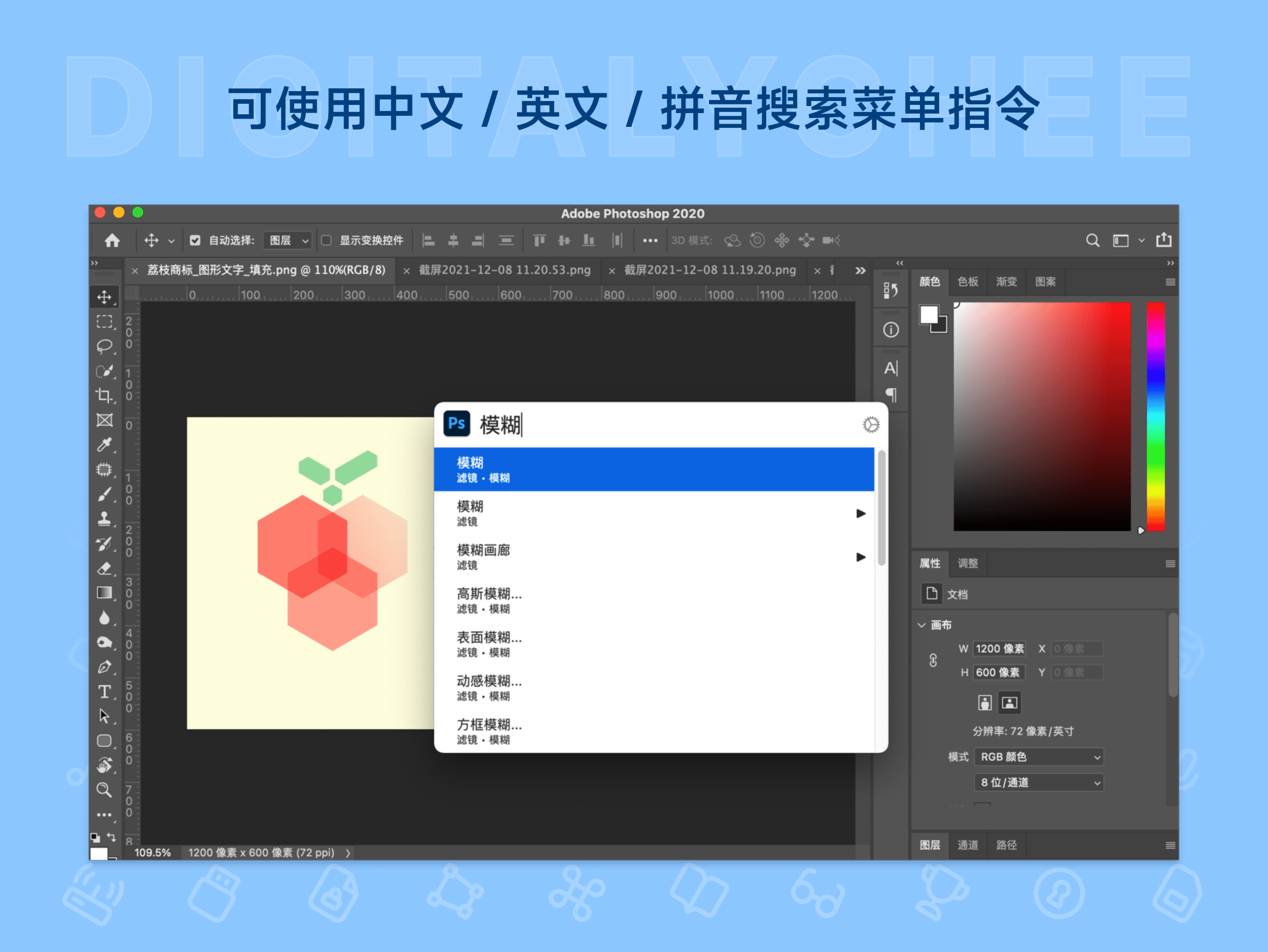
Task: Enable the 显示变换控件 checkbox
Action: tap(326, 240)
